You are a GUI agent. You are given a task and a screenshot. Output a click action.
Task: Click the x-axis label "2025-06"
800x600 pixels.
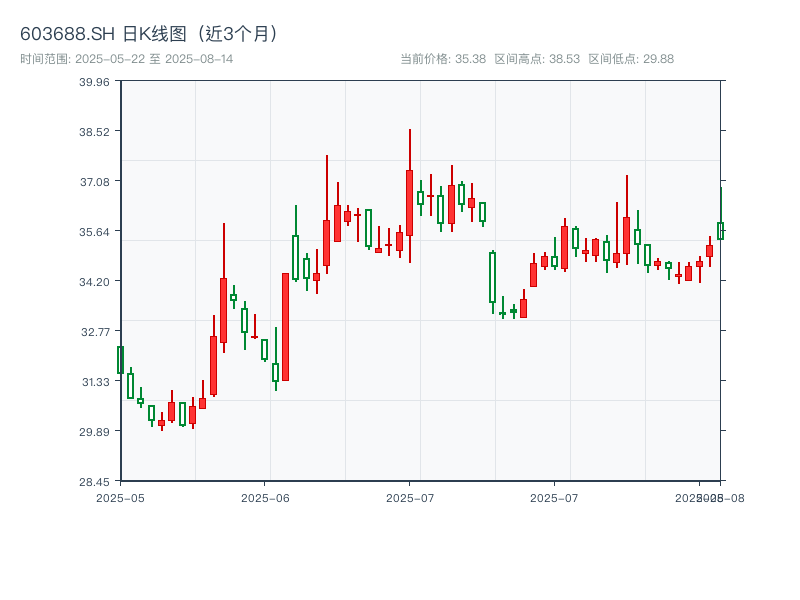click(x=265, y=498)
